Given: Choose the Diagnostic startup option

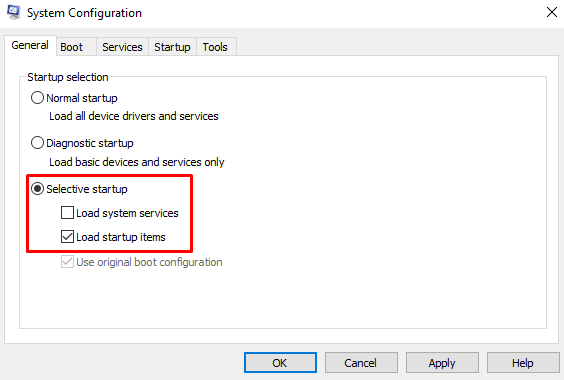Looking at the screenshot, I should point(37,143).
